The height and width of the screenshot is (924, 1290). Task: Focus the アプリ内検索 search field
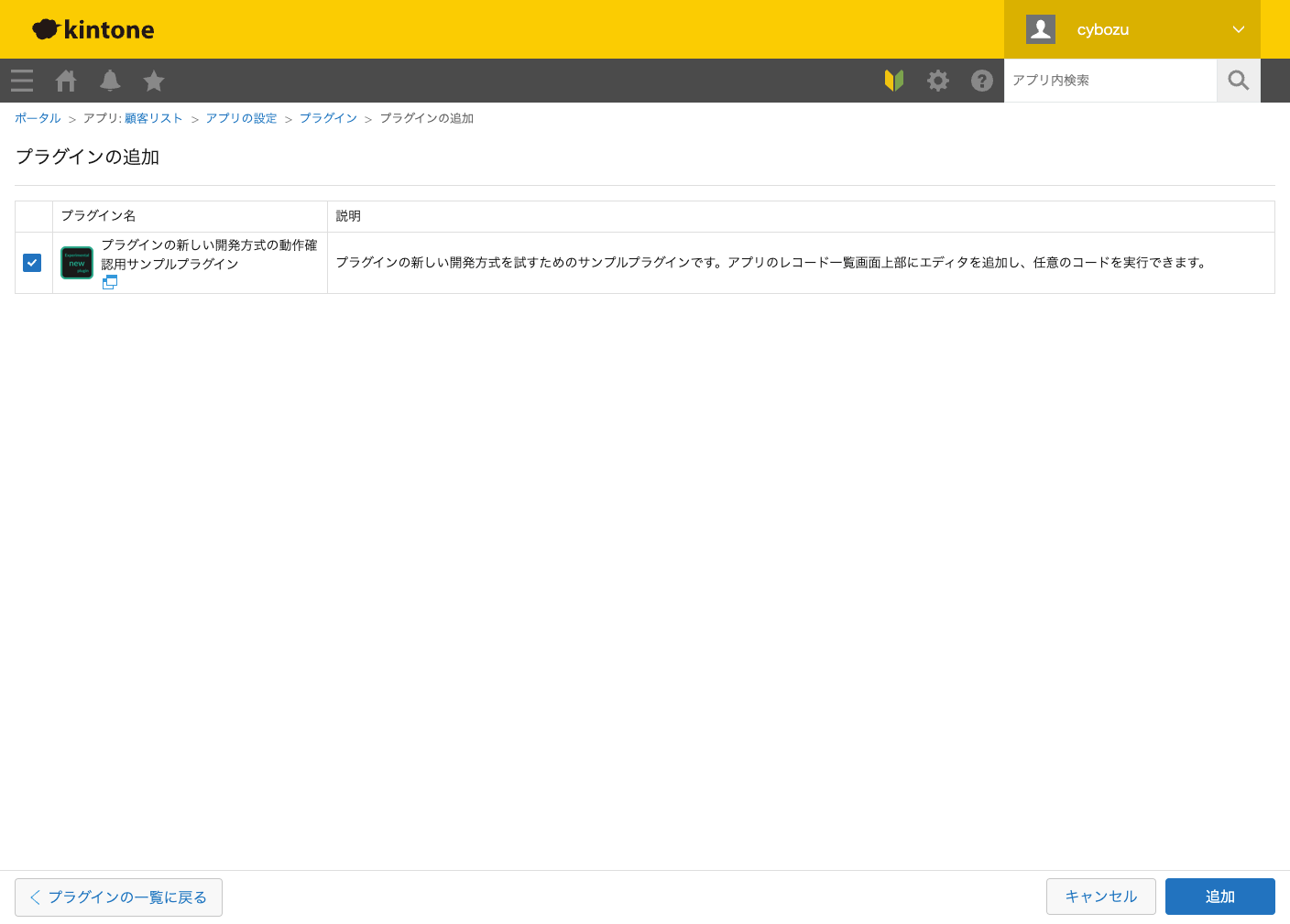1110,81
